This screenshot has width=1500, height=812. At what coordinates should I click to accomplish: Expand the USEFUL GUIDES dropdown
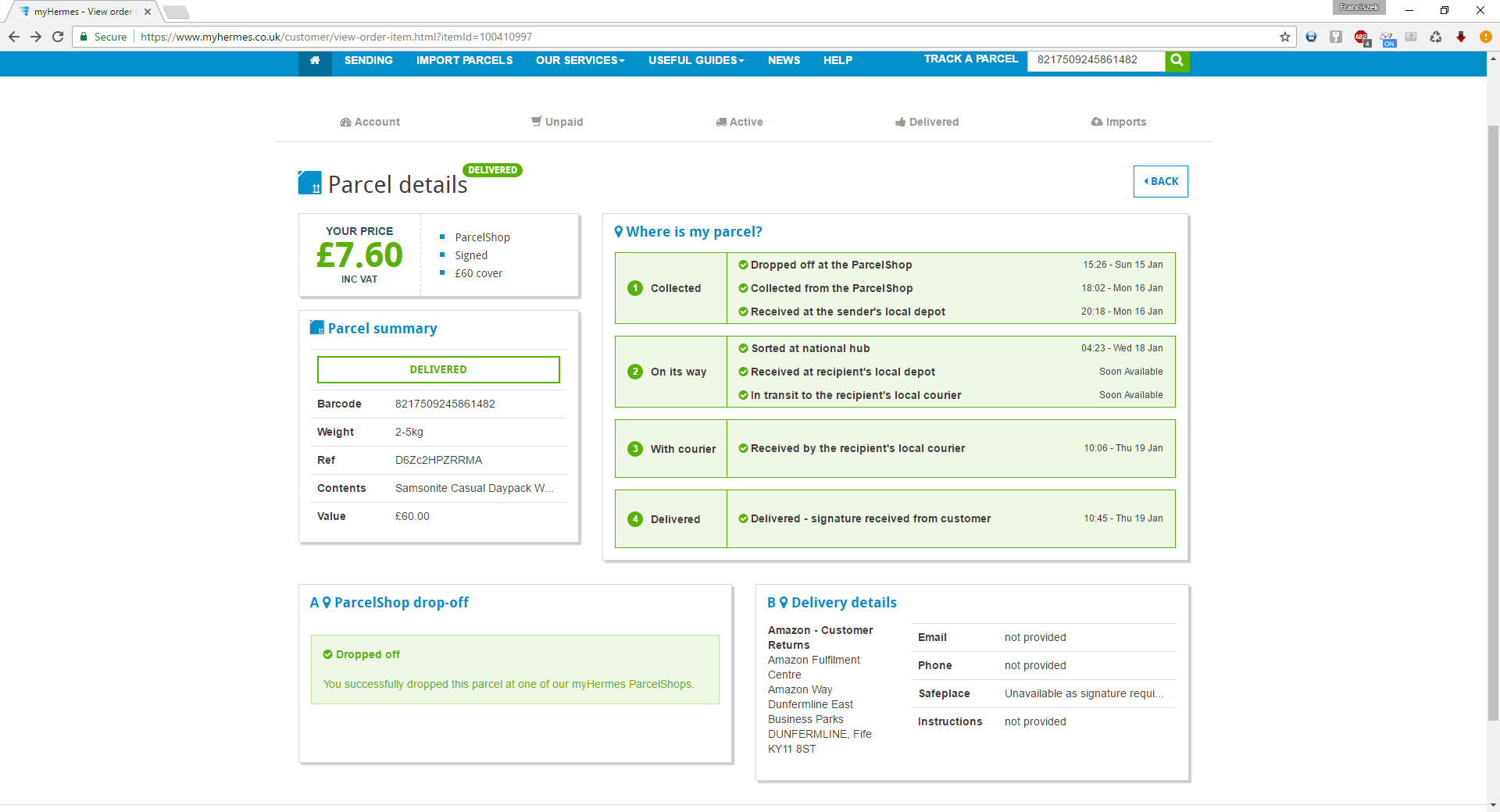(x=696, y=60)
